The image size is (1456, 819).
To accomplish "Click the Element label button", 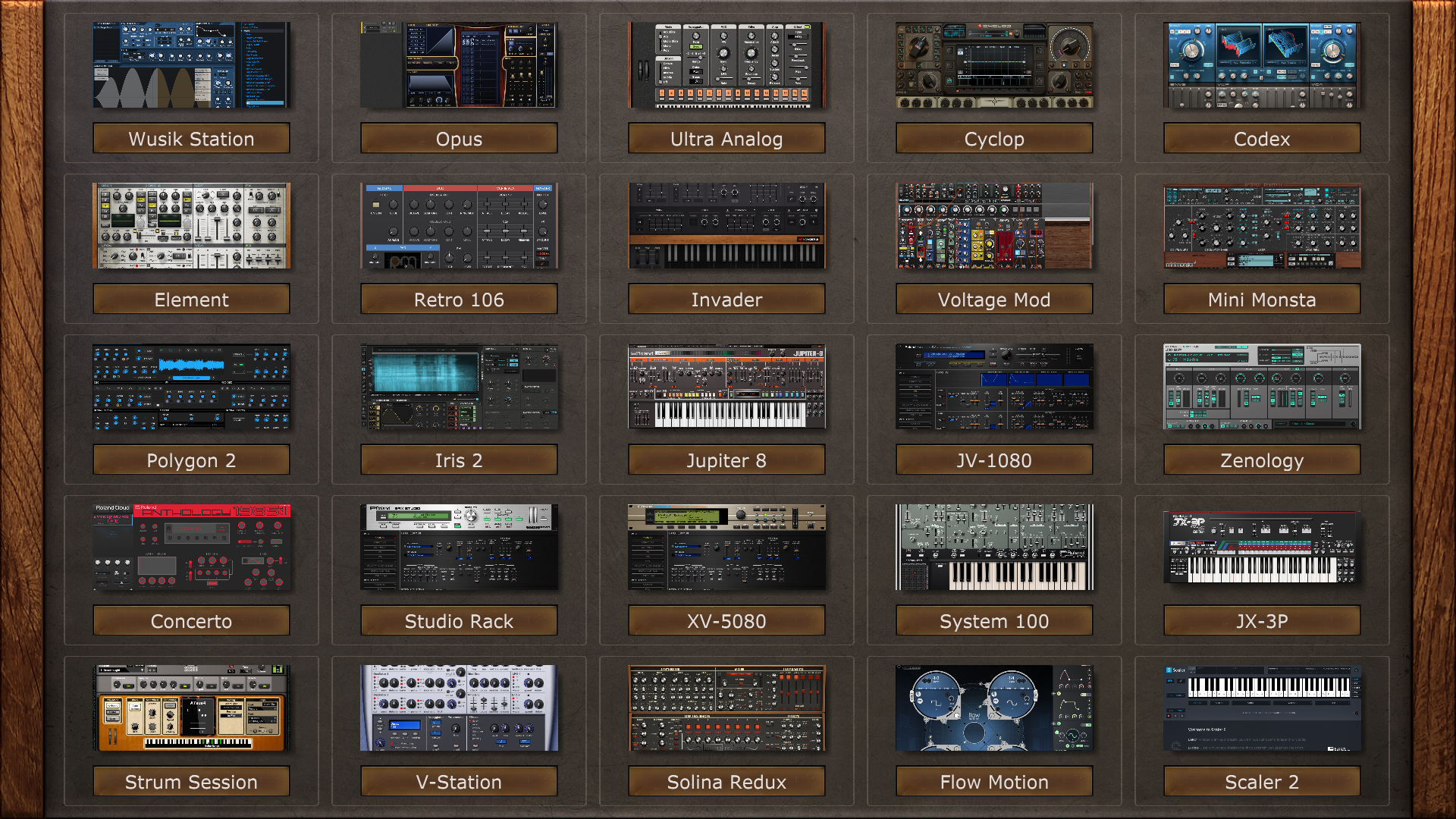I will click(x=191, y=300).
